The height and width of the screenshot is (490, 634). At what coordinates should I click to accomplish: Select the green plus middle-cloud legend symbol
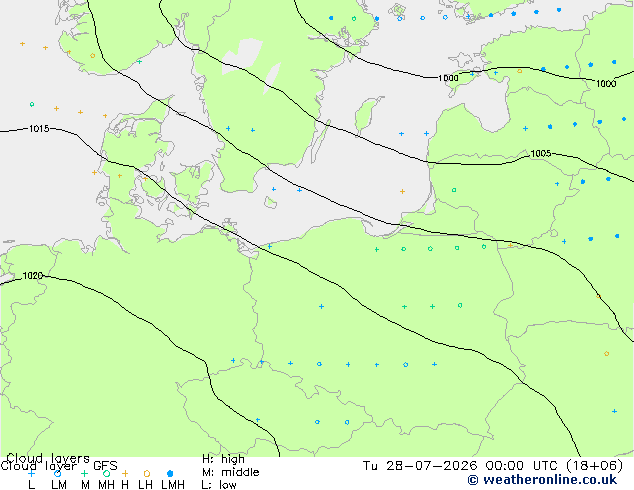84,473
